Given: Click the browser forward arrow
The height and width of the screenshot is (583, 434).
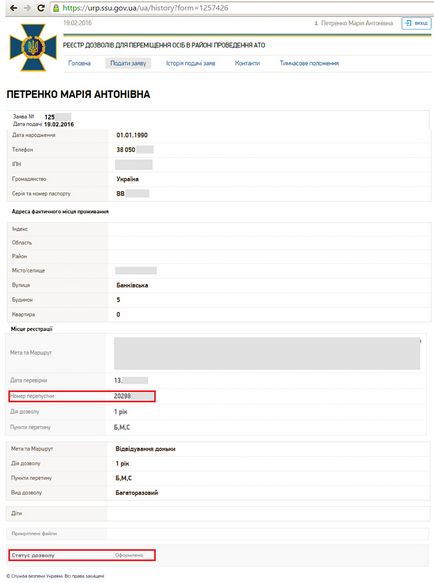Looking at the screenshot, I should (x=27, y=8).
